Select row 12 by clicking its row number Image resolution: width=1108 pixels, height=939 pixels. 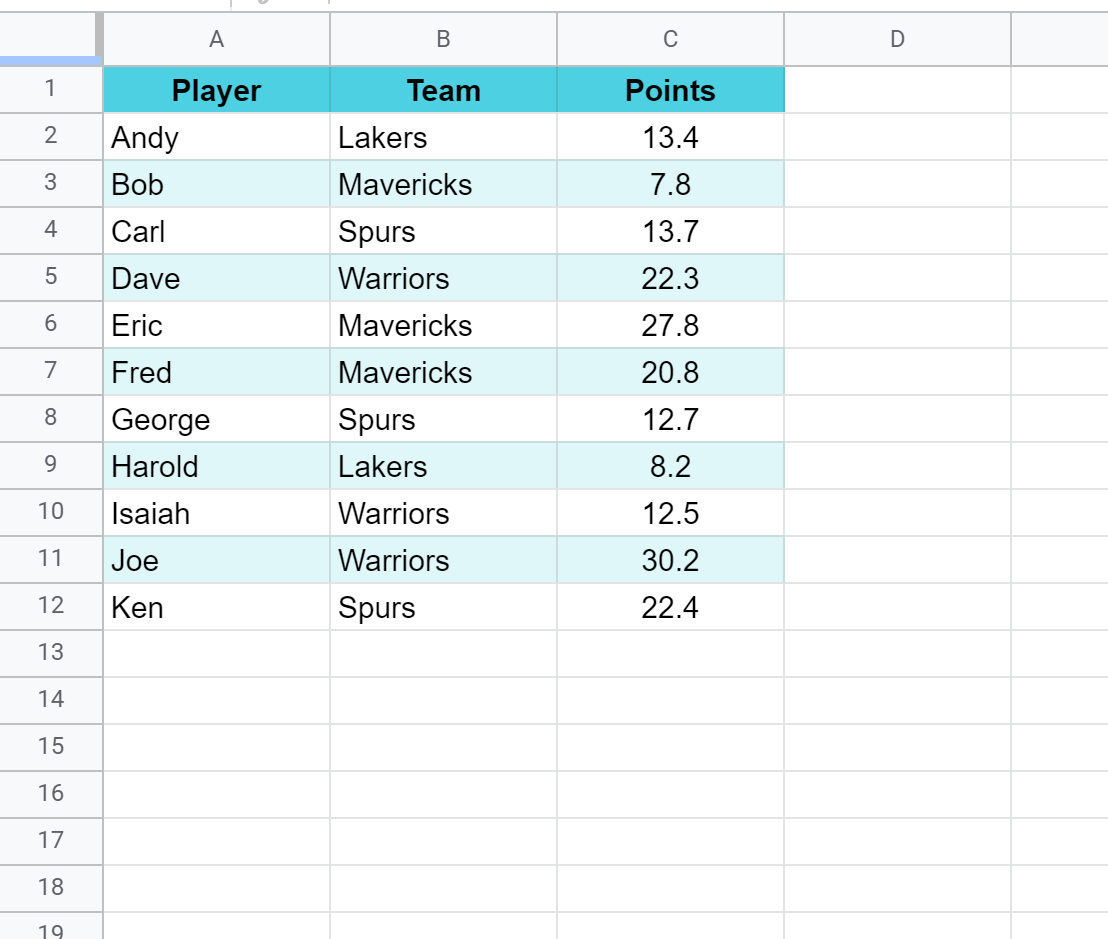[x=50, y=607]
